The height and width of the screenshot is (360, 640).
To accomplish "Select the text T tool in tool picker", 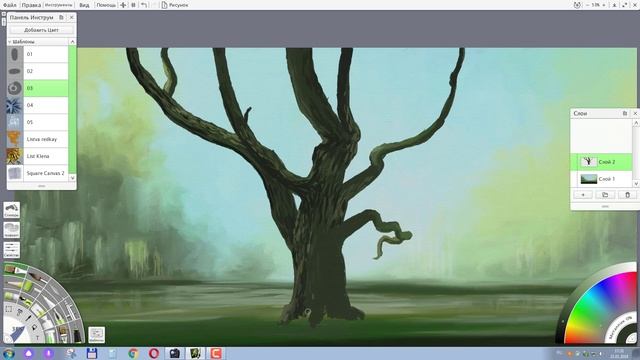I will coord(38,338).
